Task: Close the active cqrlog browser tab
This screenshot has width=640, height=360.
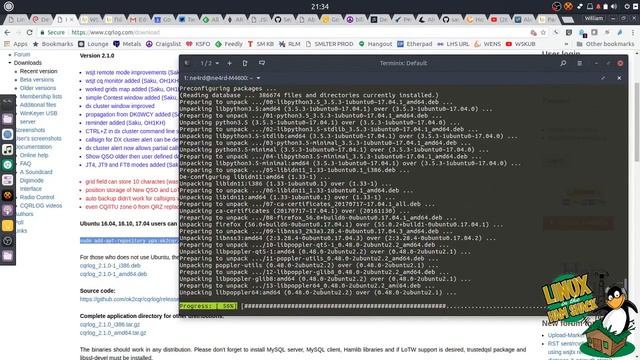Action: tap(71, 19)
